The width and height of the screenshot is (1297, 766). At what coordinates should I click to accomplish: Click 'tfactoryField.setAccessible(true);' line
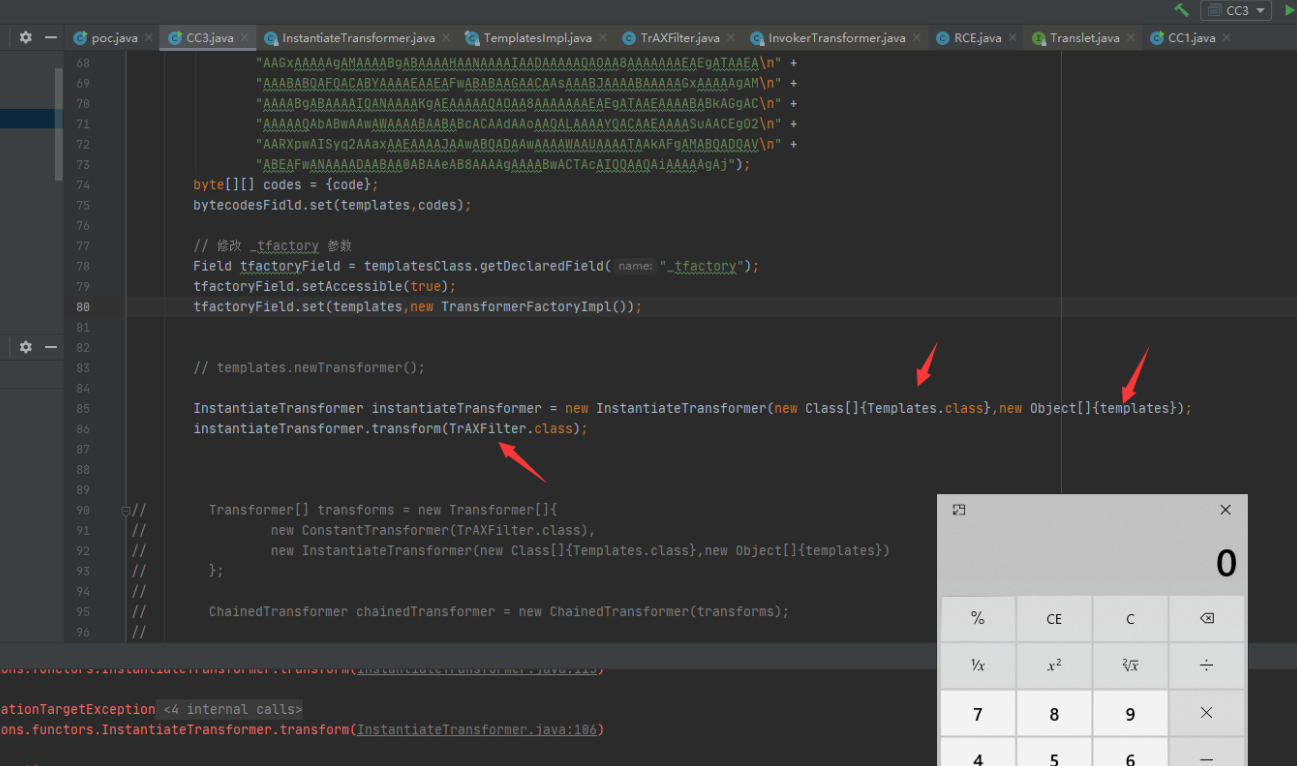click(325, 286)
